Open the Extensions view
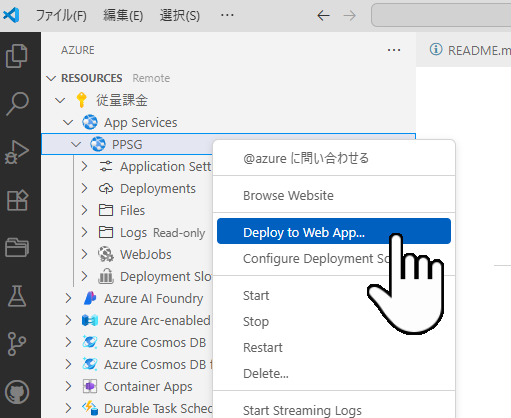Image resolution: width=511 pixels, height=418 pixels. pos(17,200)
